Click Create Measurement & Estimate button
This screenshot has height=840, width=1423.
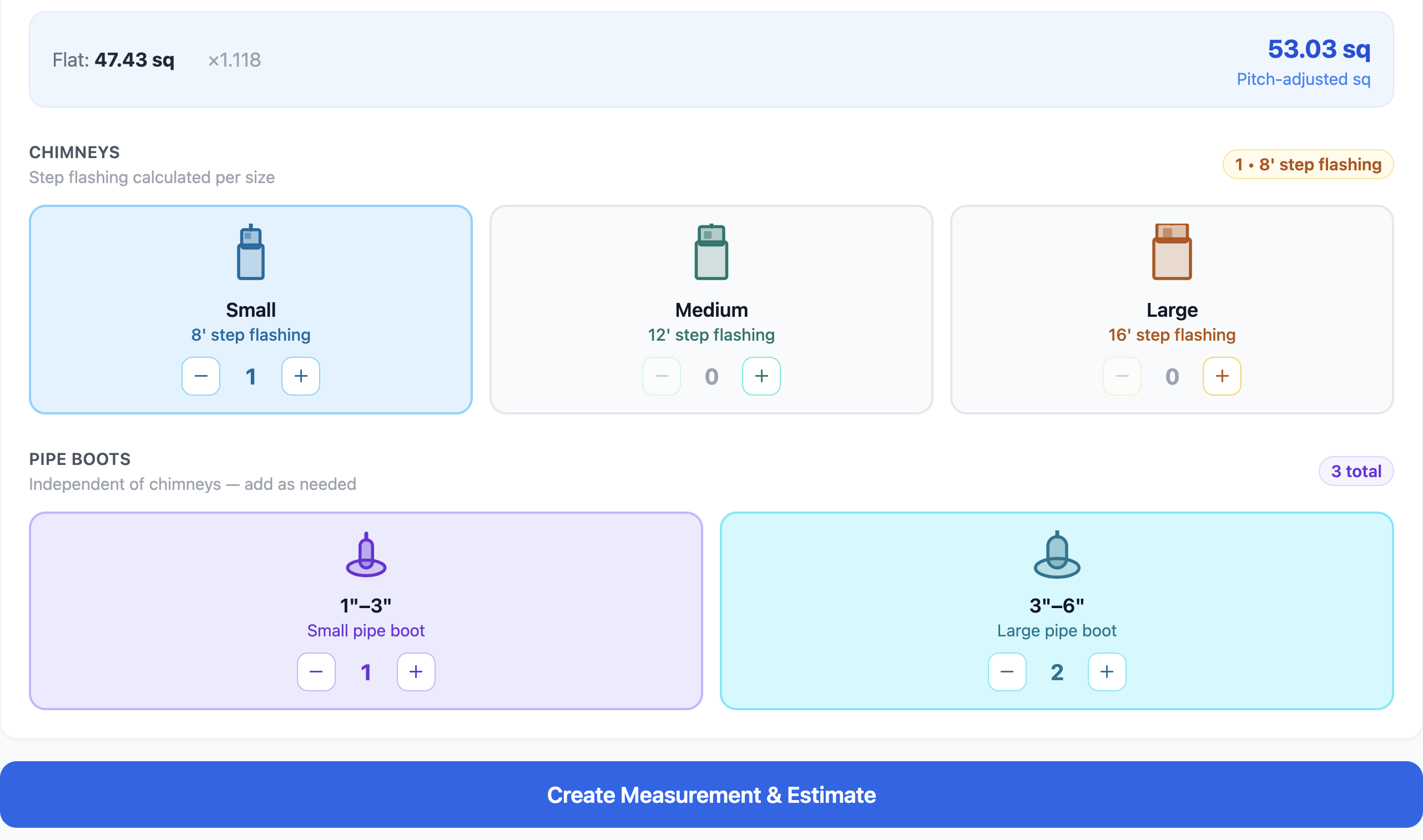[x=711, y=795]
